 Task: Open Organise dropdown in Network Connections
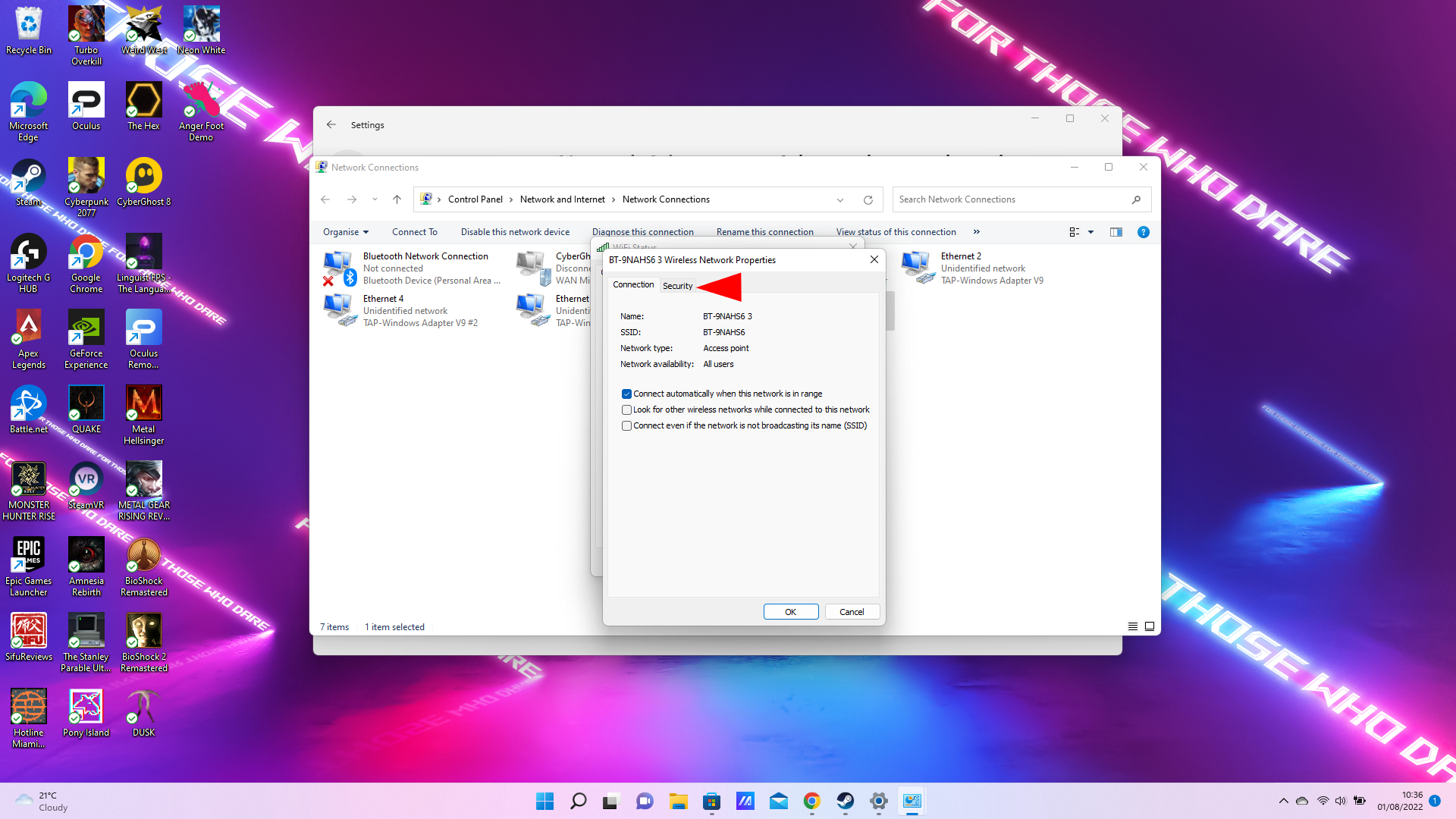(x=346, y=232)
